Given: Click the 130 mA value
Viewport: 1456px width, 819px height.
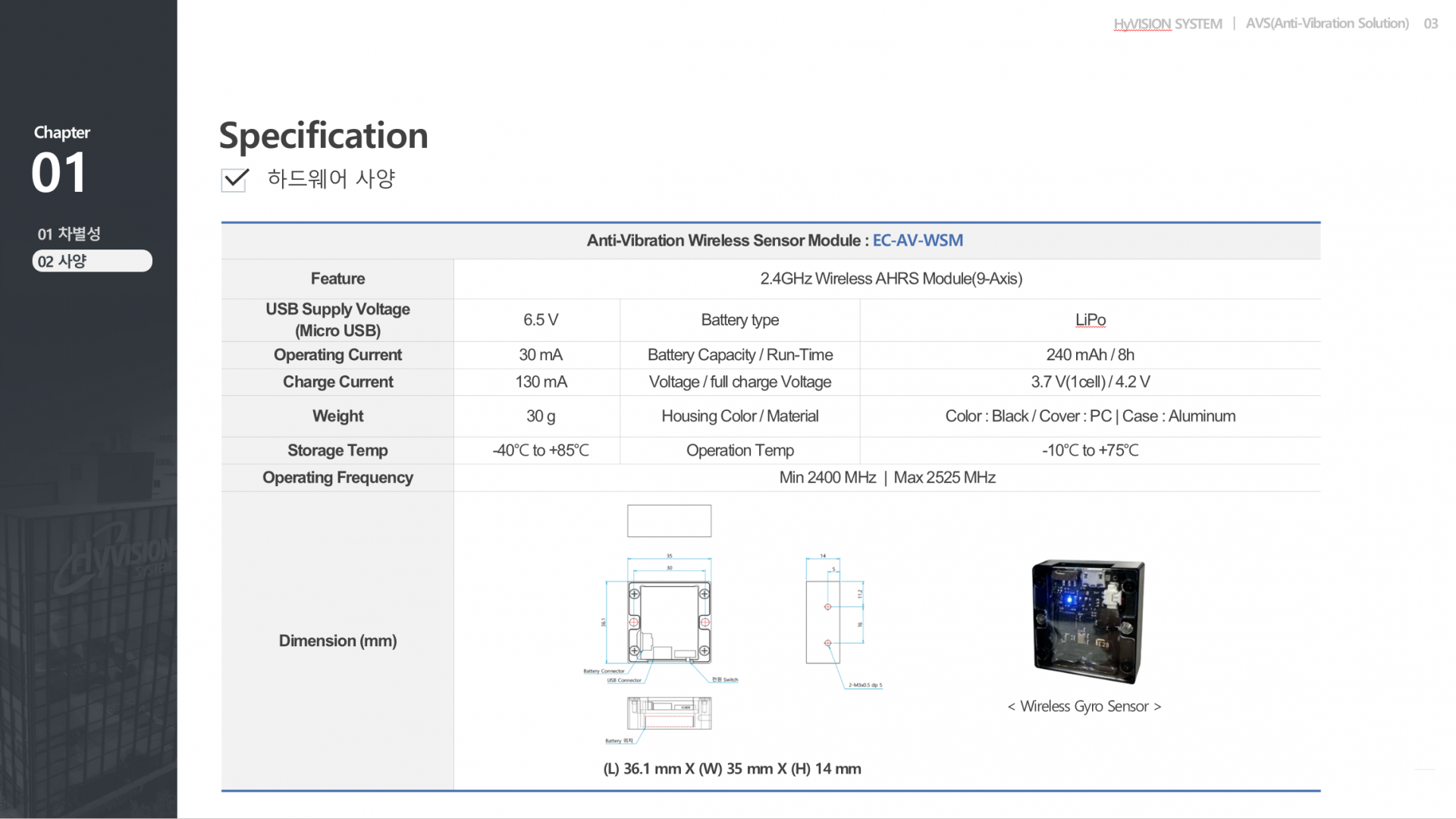Looking at the screenshot, I should [x=541, y=381].
